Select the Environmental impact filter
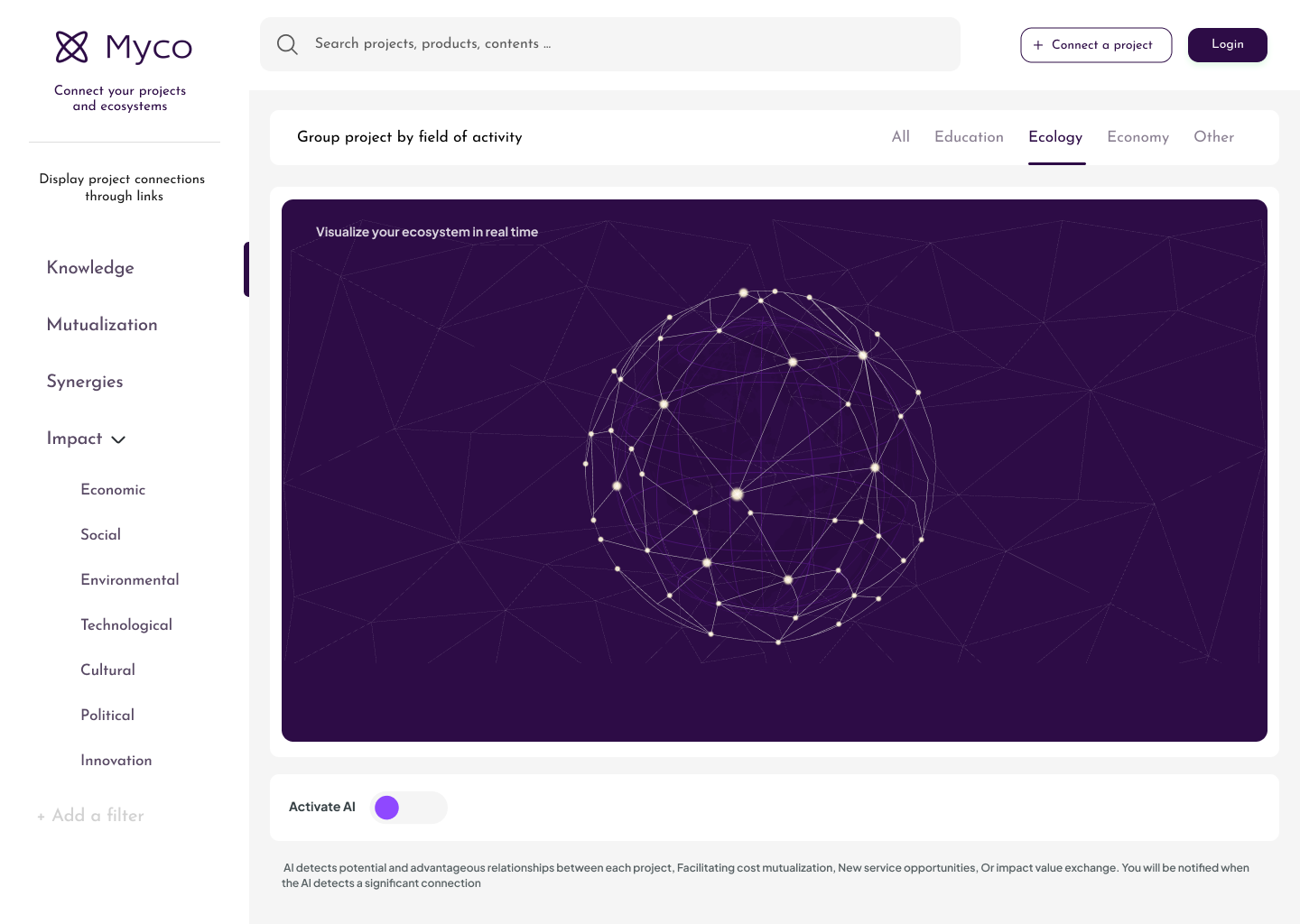The width and height of the screenshot is (1300, 924). [130, 580]
